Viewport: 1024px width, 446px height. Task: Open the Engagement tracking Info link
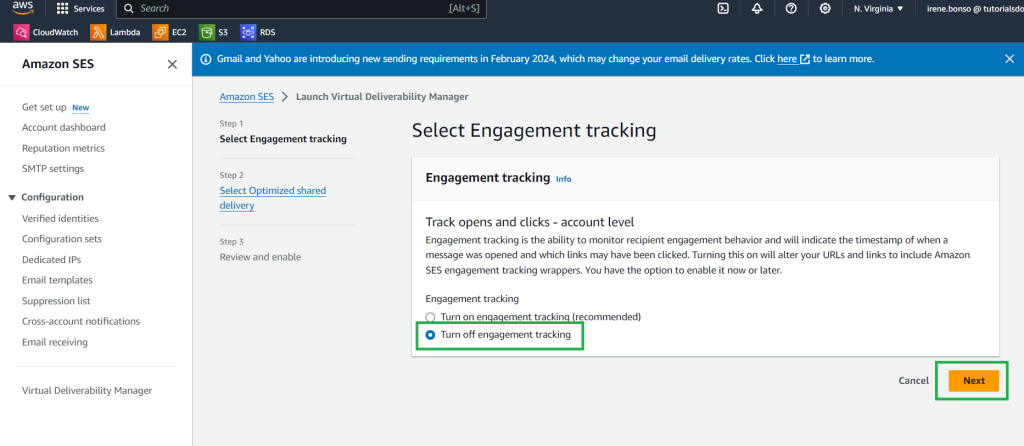[564, 179]
